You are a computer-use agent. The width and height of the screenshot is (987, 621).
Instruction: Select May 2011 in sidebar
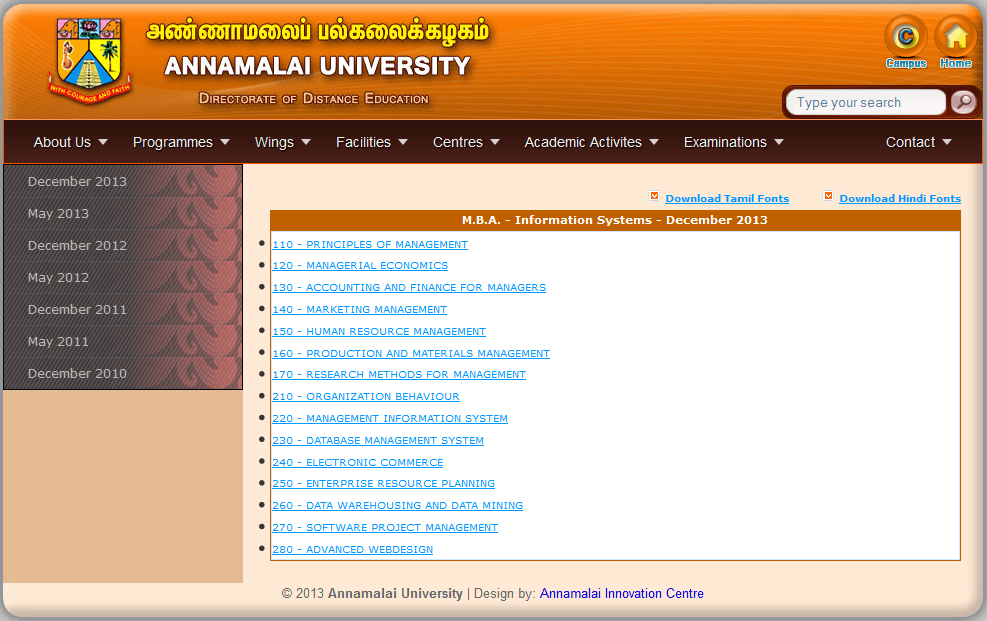pyautogui.click(x=123, y=342)
